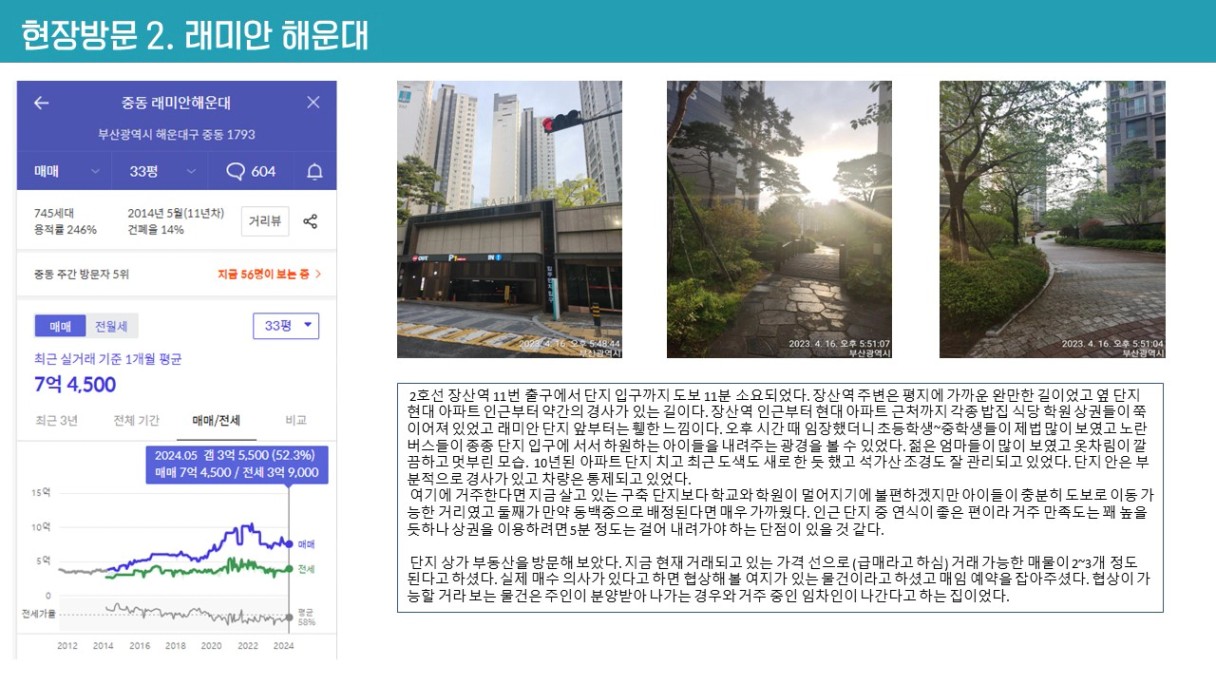Viewport: 1216px width, 684px height.
Task: Open the sunlit stone path photo
Action: [779, 219]
